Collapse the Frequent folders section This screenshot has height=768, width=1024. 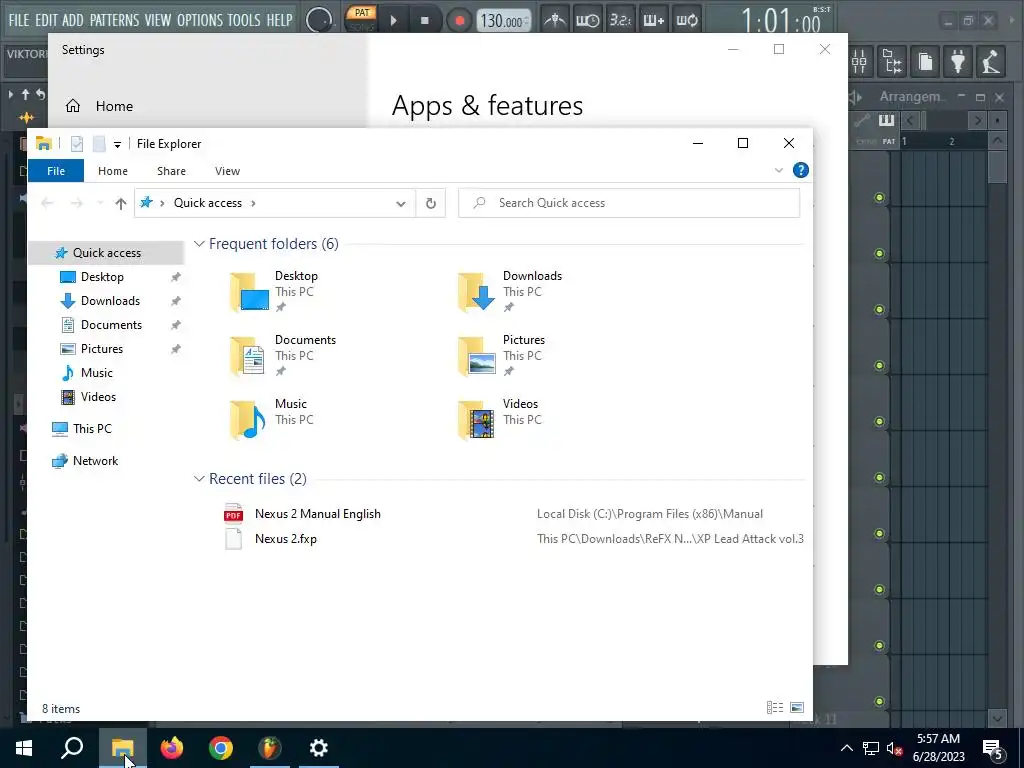click(x=199, y=244)
